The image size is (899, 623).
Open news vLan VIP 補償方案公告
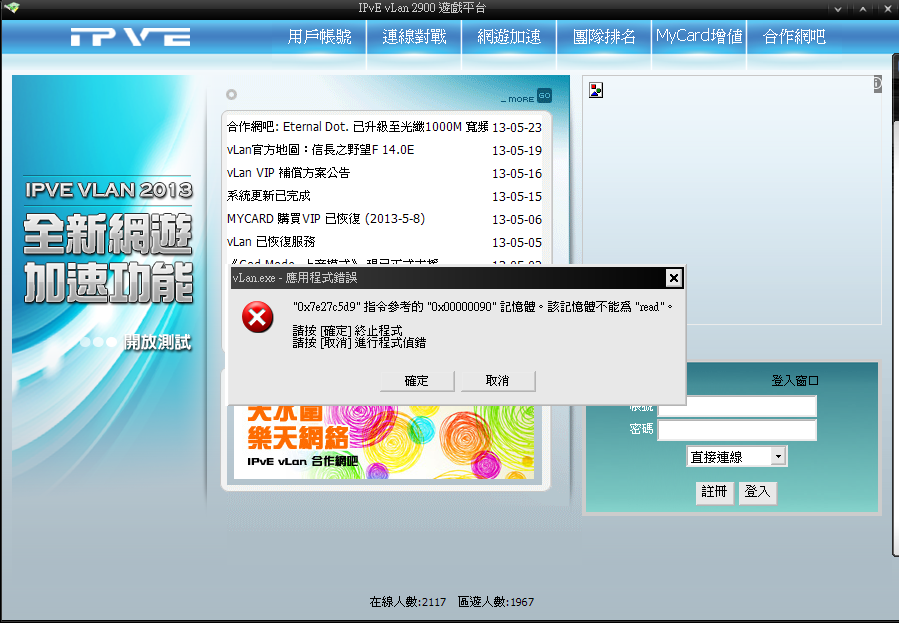(x=288, y=173)
